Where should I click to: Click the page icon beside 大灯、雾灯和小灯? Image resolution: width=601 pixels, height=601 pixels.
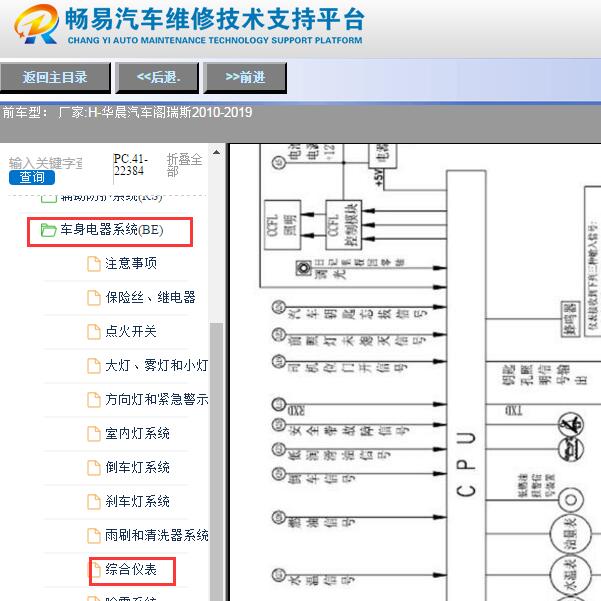[94, 365]
